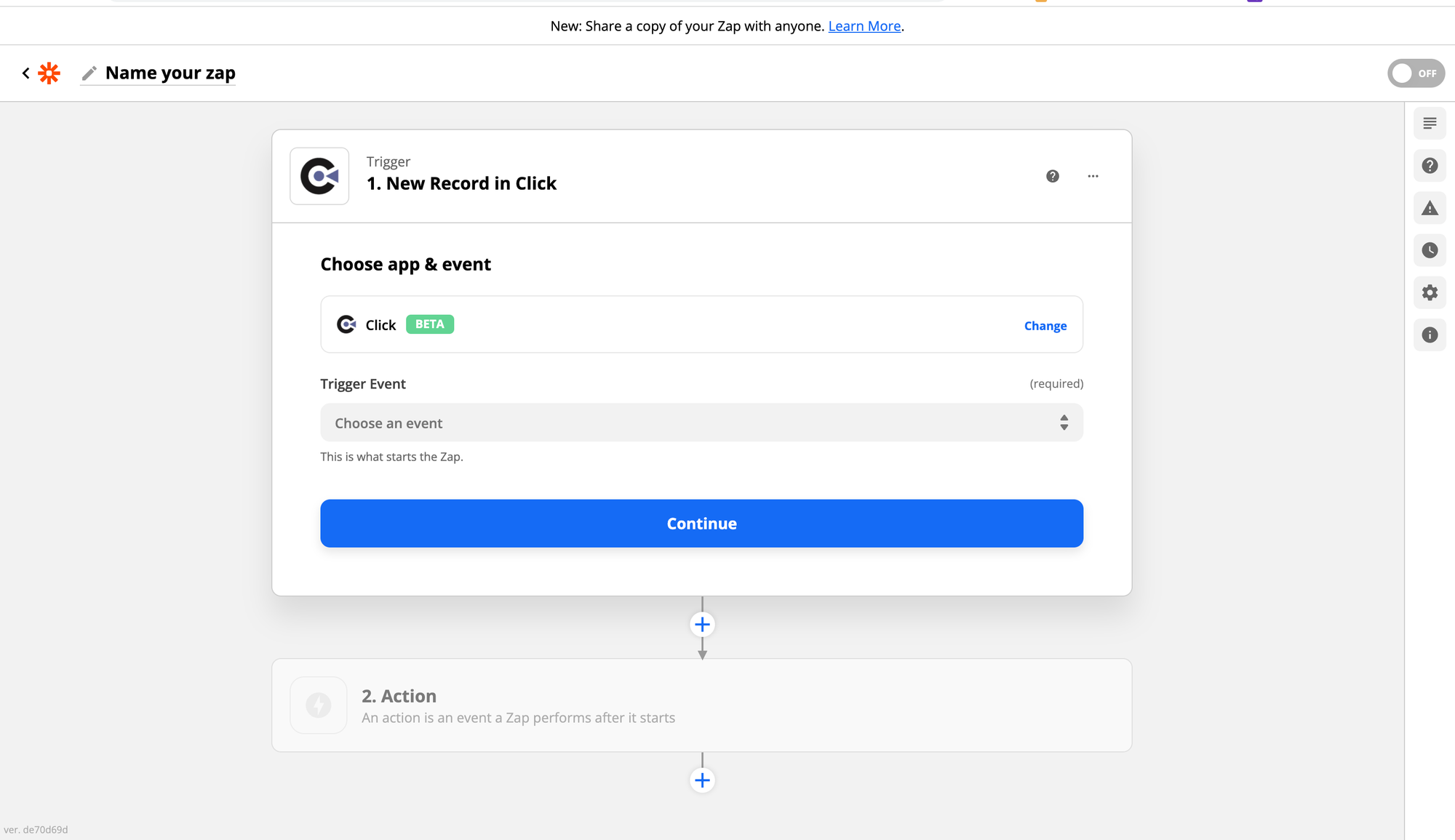The image size is (1455, 840).
Task: Click the lightning bolt Action icon
Action: click(x=319, y=705)
